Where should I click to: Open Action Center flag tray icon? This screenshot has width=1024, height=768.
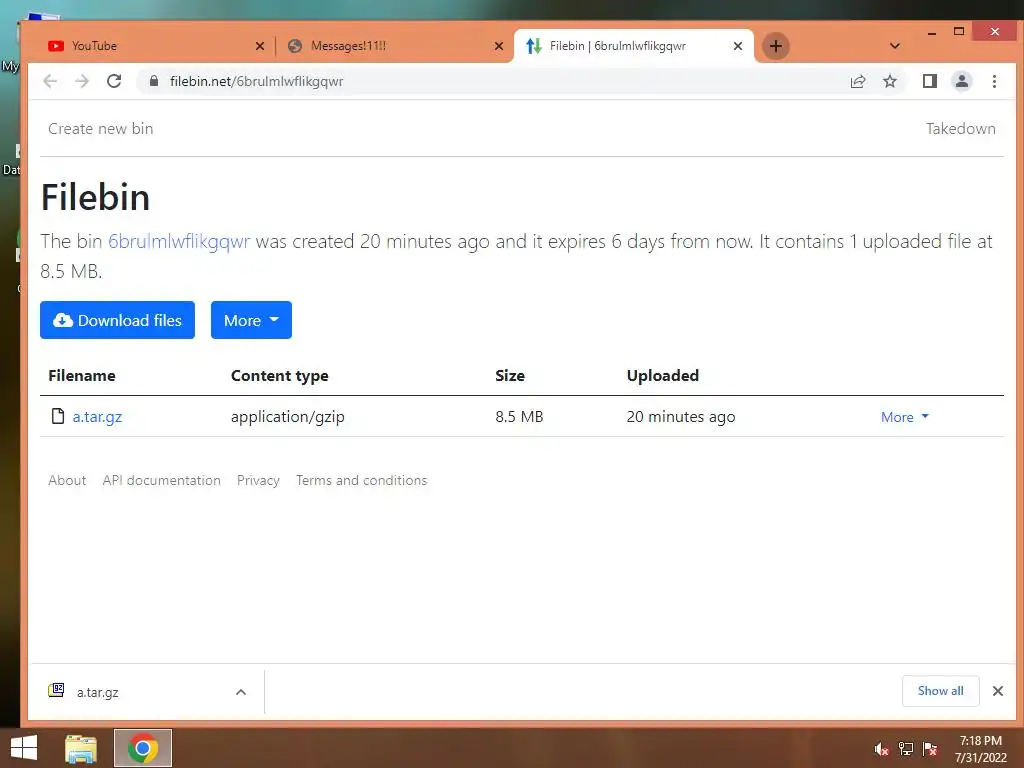930,749
